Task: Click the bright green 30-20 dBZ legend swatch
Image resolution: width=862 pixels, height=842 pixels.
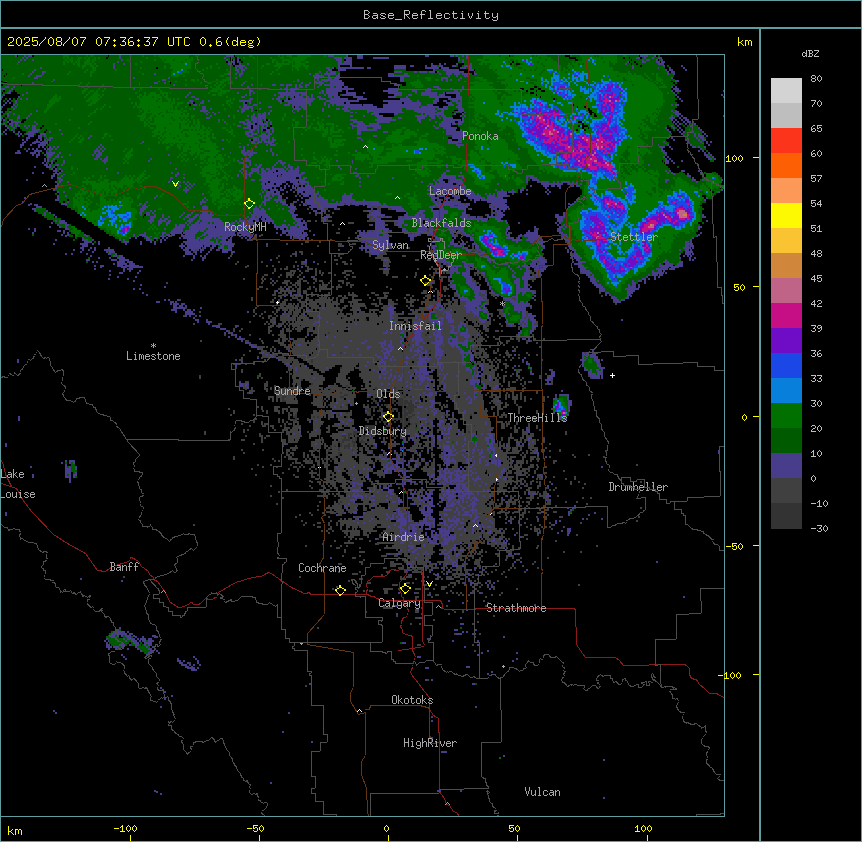Action: pos(786,416)
